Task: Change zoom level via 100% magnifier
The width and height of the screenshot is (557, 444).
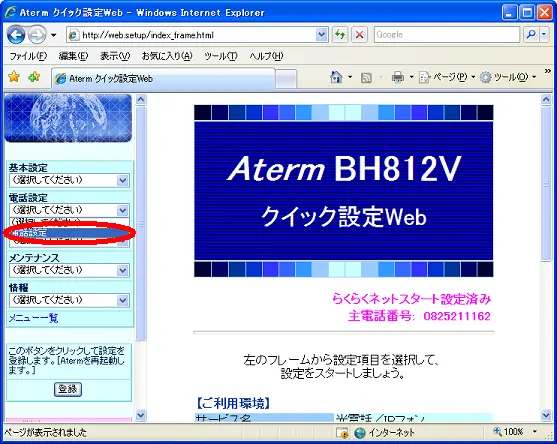Action: tap(508, 432)
